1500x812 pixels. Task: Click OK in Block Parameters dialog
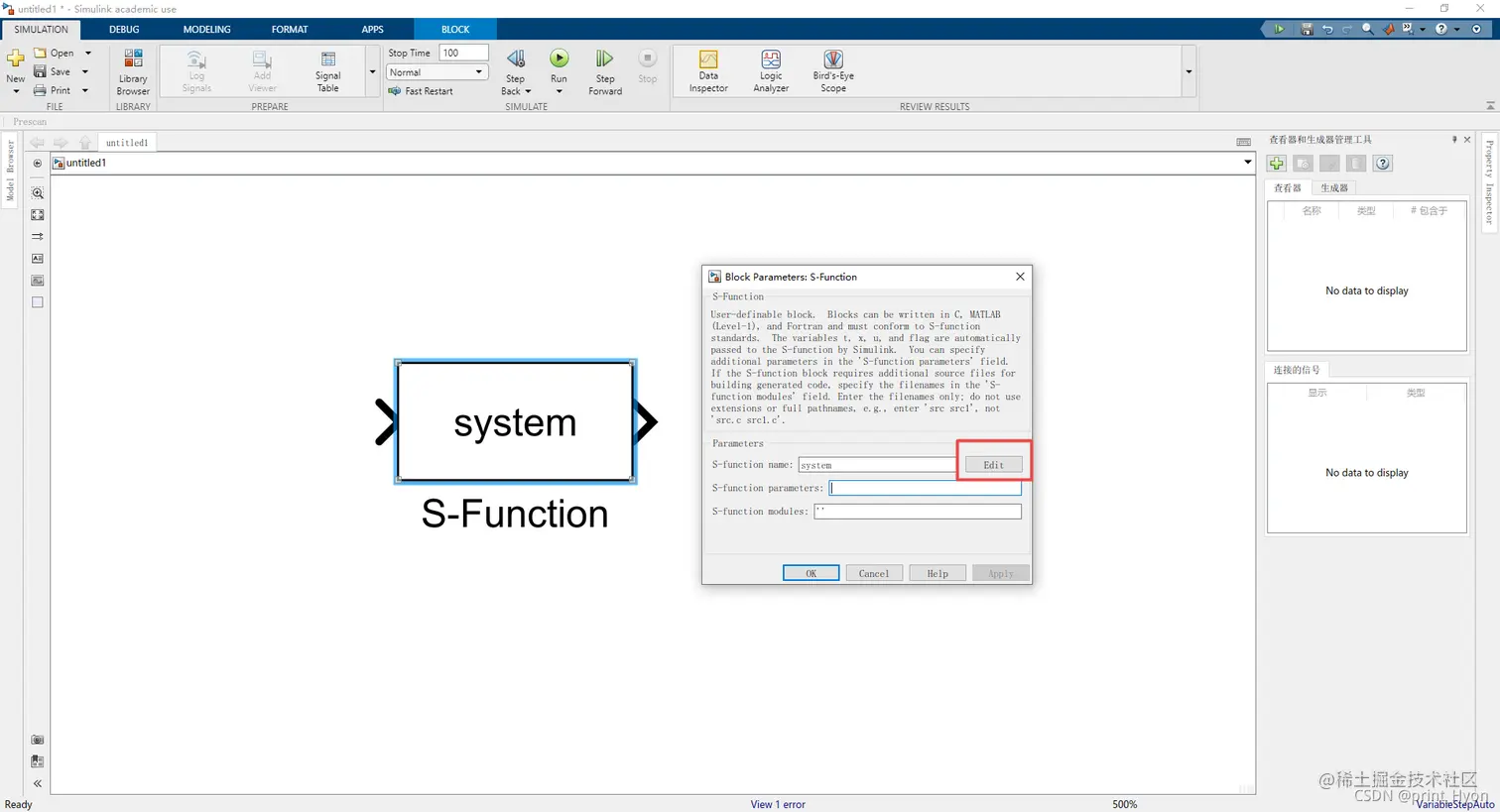coord(811,573)
